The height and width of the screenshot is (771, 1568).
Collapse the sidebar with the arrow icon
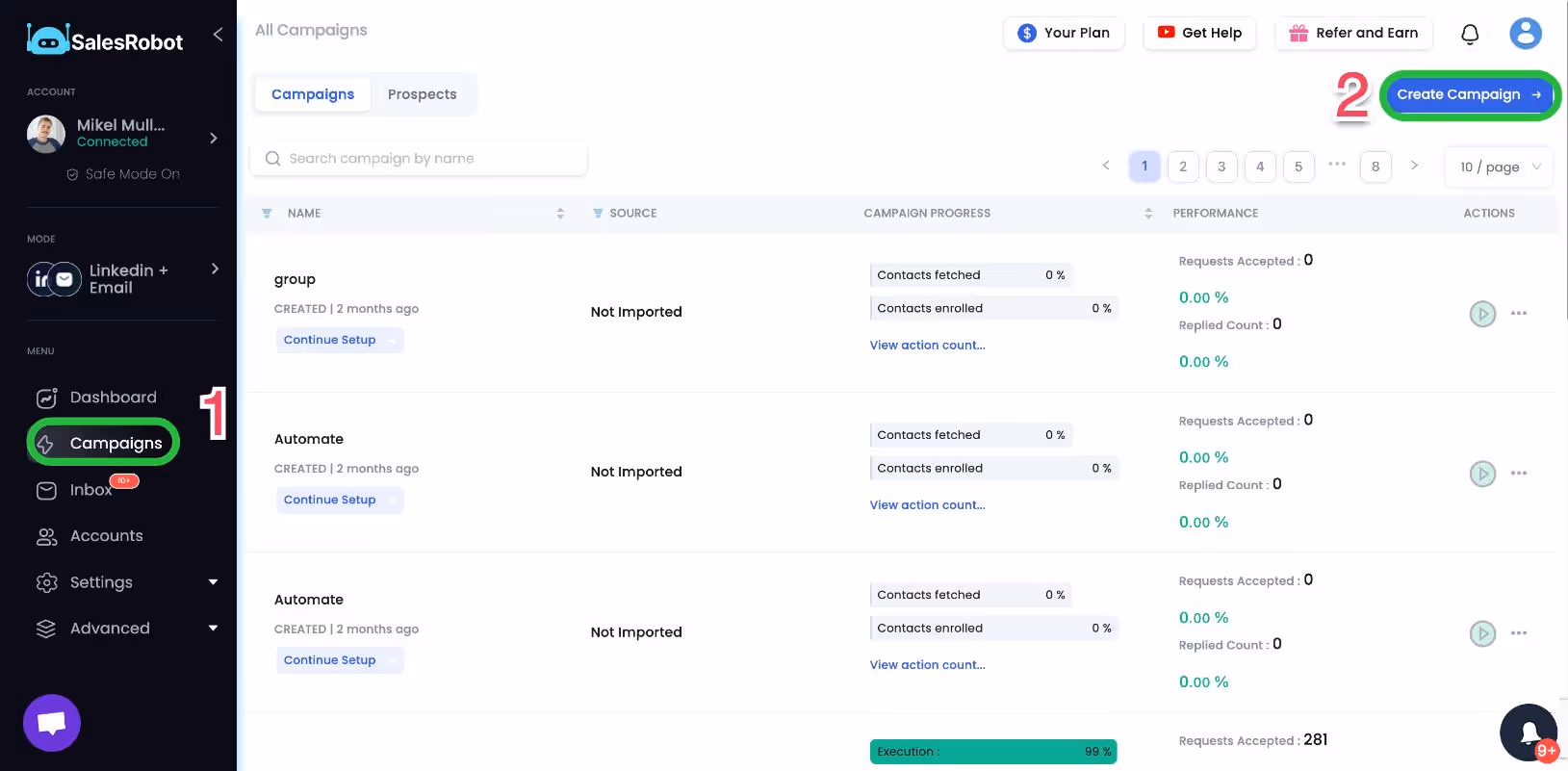tap(218, 35)
